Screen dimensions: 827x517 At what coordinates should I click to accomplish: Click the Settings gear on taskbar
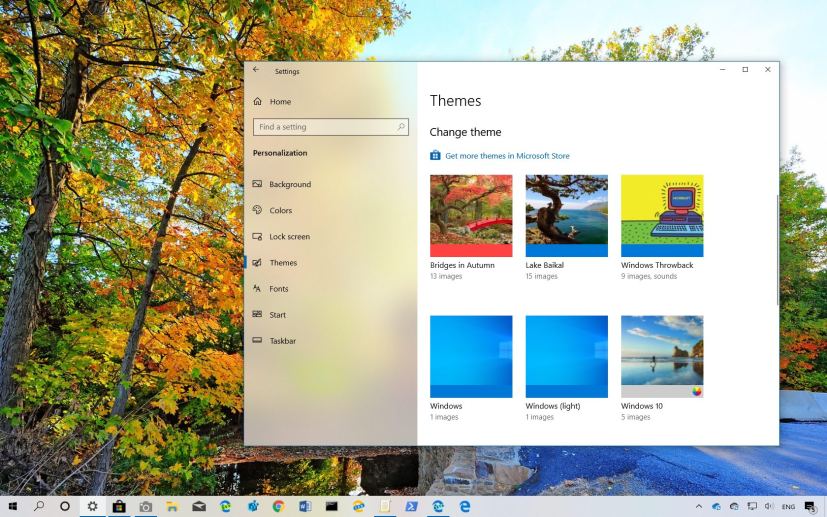(92, 506)
